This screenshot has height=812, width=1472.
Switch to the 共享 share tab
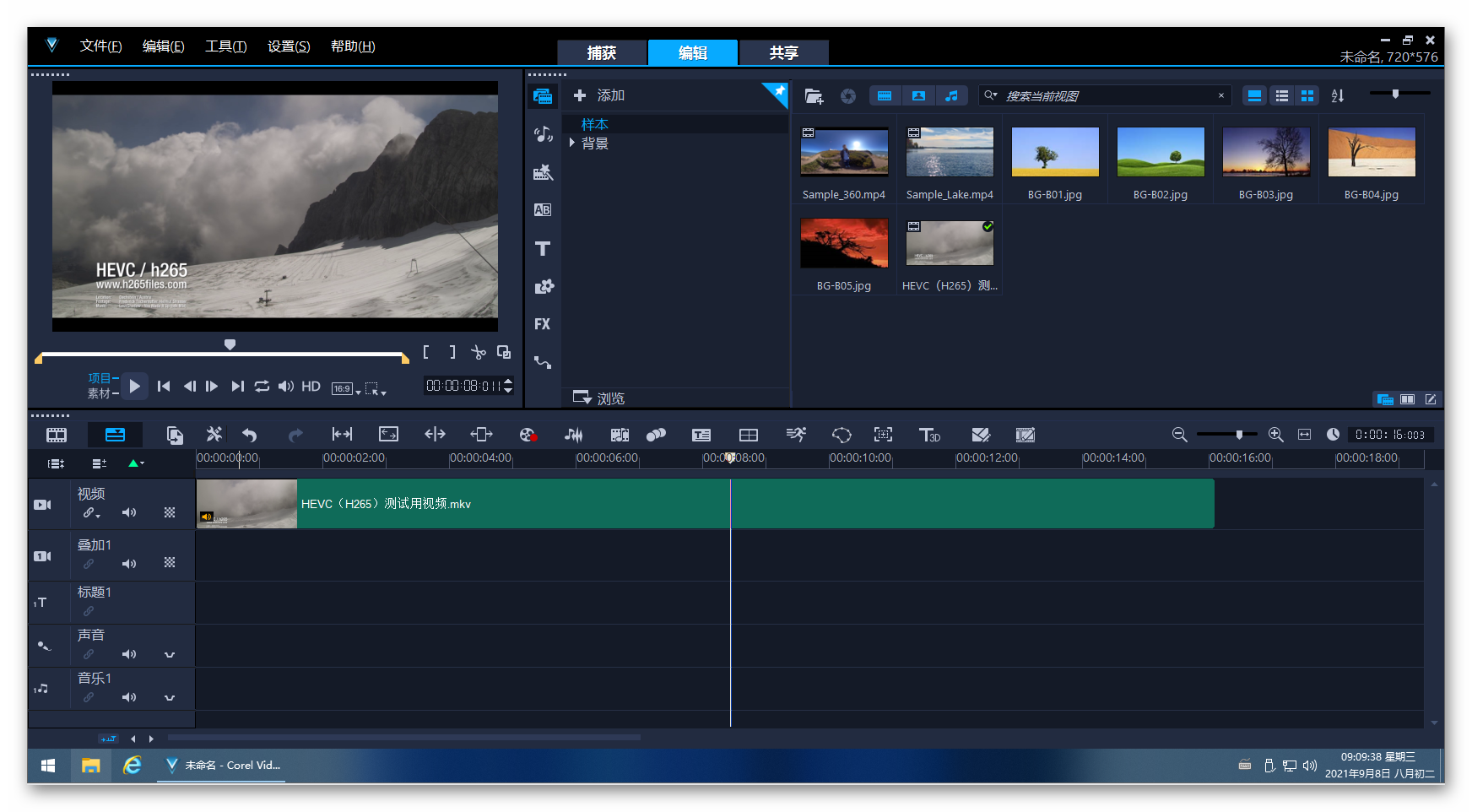[784, 52]
